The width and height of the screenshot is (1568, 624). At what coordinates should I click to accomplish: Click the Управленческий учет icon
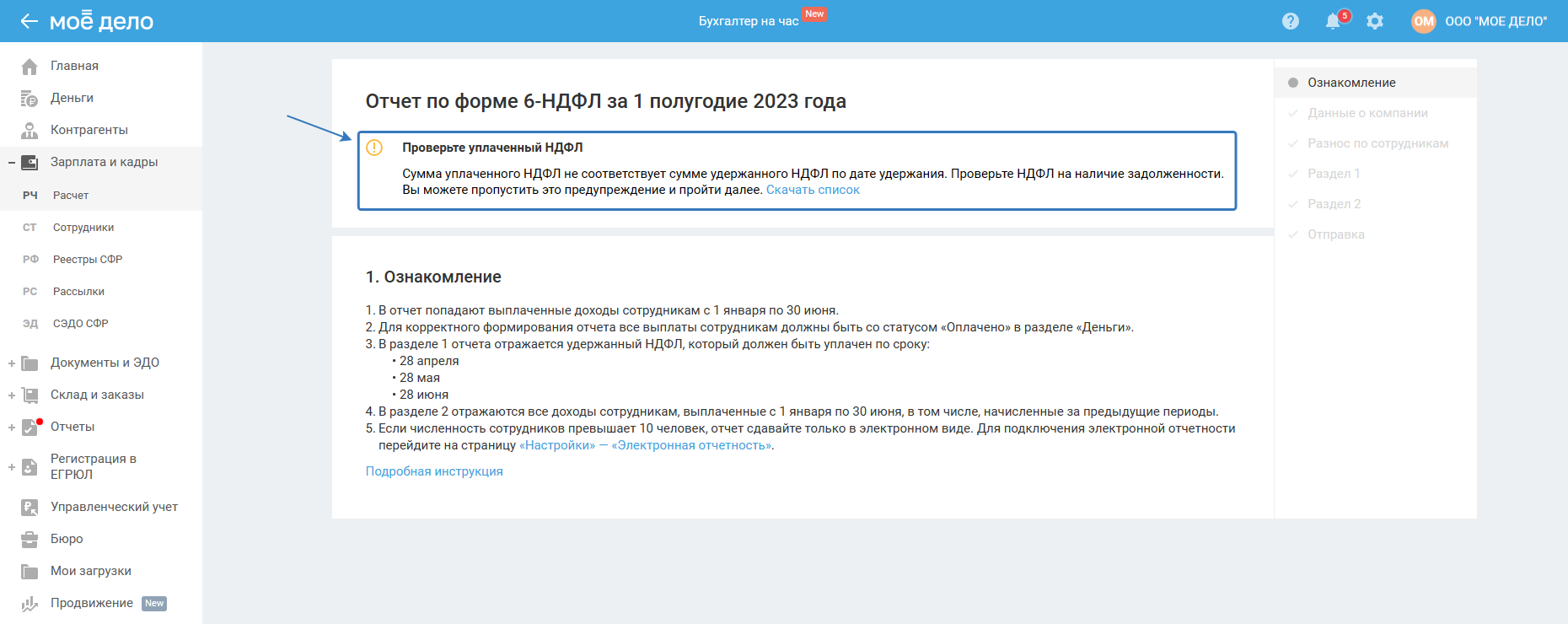tap(30, 507)
